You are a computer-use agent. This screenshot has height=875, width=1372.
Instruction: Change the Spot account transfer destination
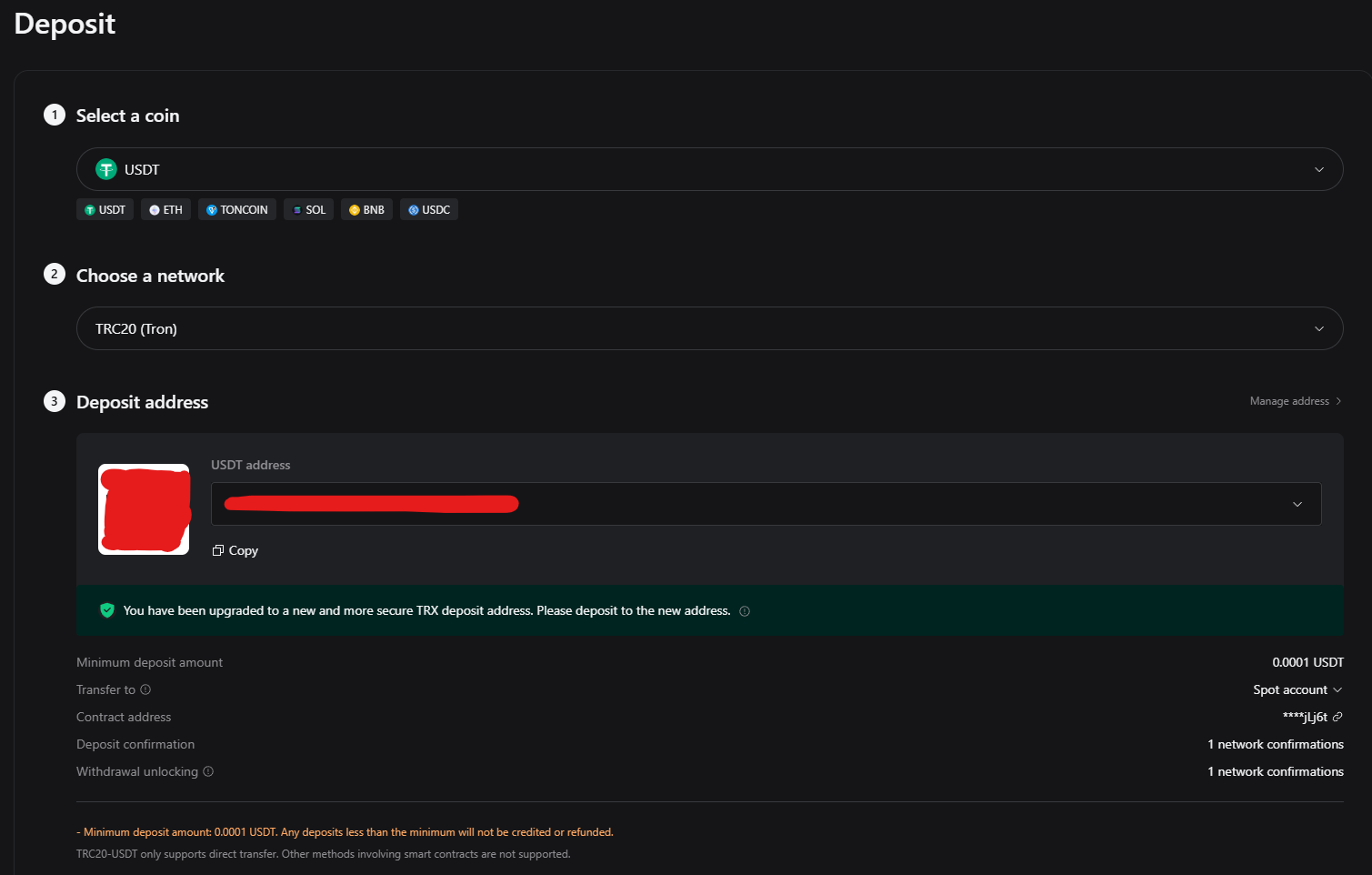point(1297,689)
